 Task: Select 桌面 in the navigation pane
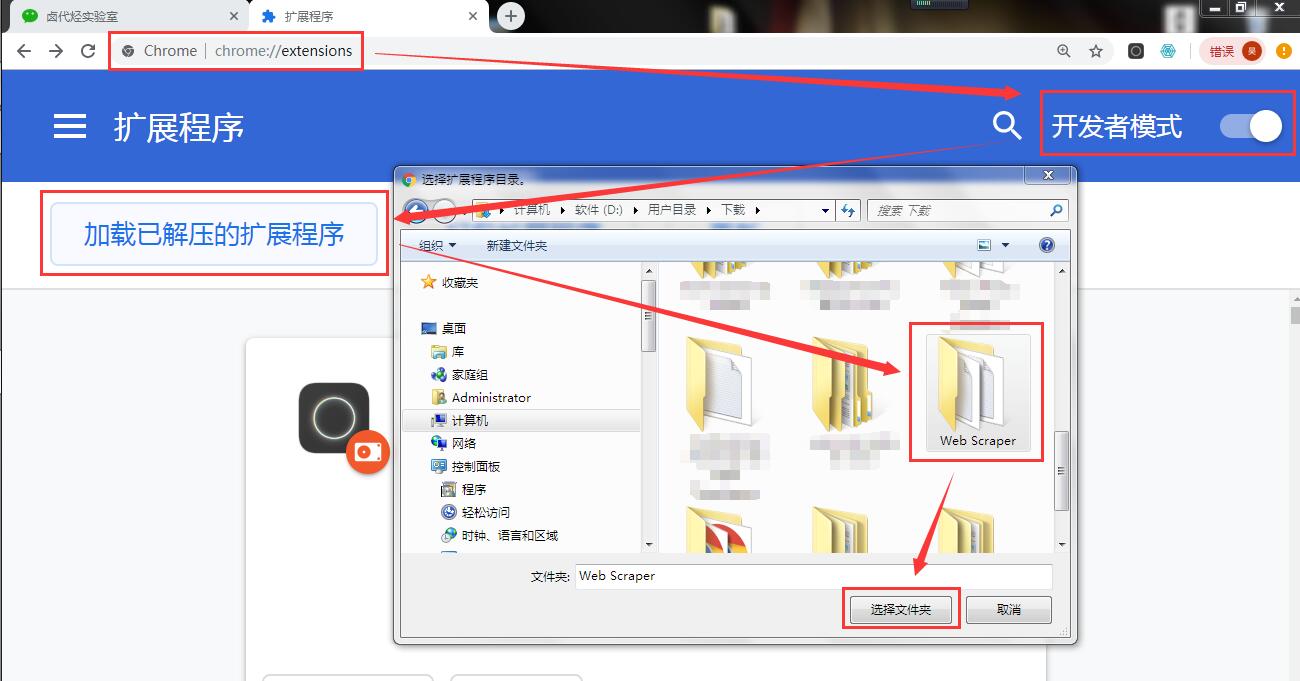click(x=444, y=328)
